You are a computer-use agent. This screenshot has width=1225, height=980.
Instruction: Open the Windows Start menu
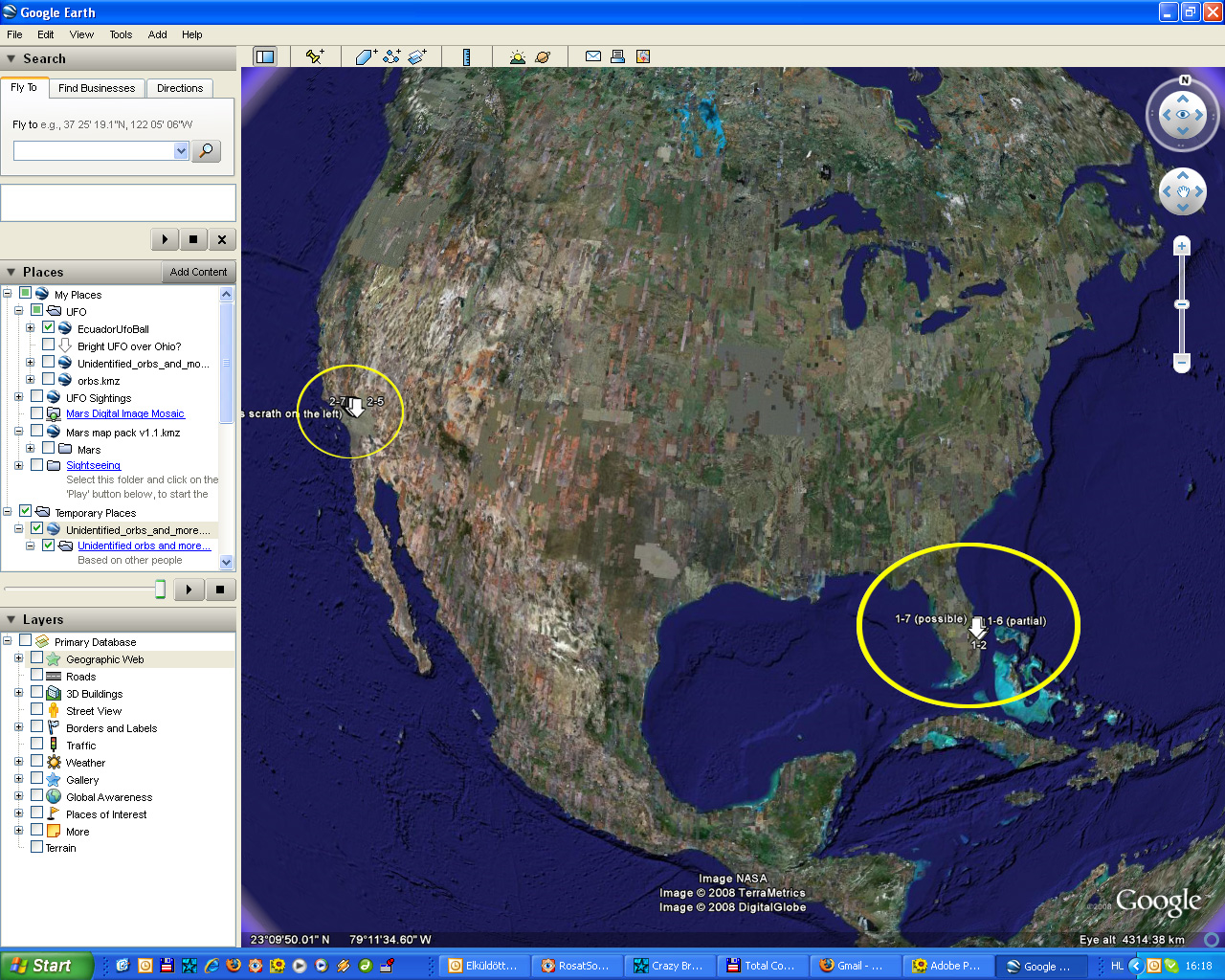pyautogui.click(x=46, y=966)
